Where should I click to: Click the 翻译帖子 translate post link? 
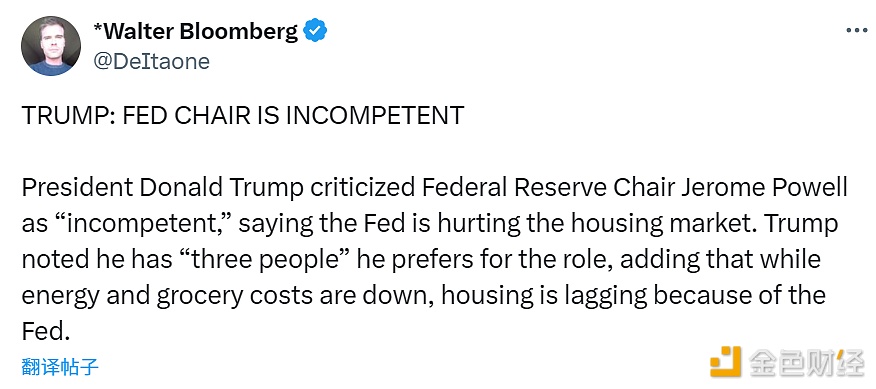60,367
